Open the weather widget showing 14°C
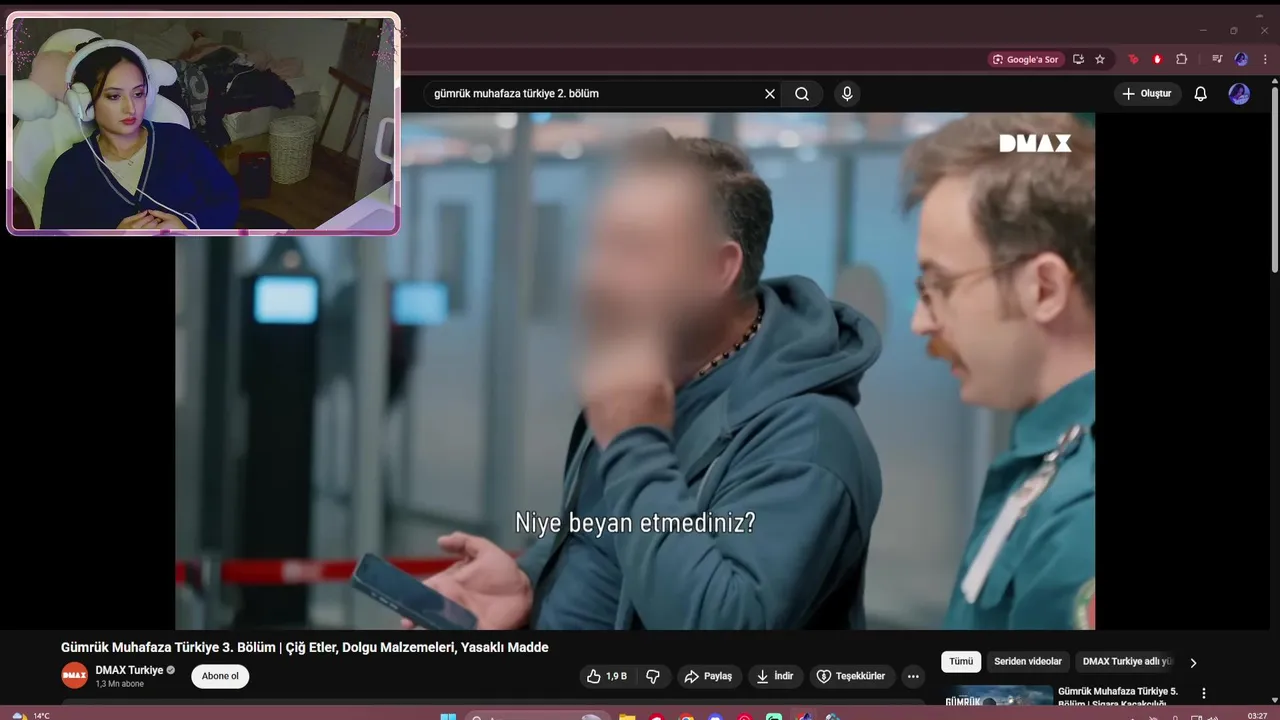 [x=30, y=716]
